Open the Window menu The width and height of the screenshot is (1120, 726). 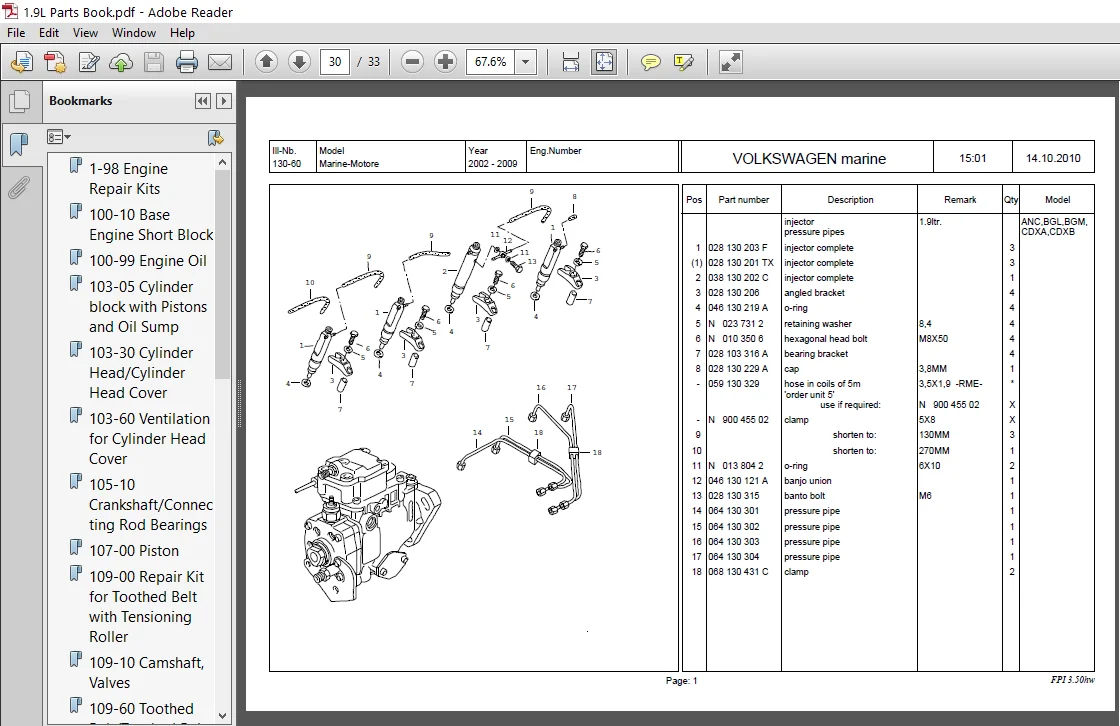(x=134, y=33)
